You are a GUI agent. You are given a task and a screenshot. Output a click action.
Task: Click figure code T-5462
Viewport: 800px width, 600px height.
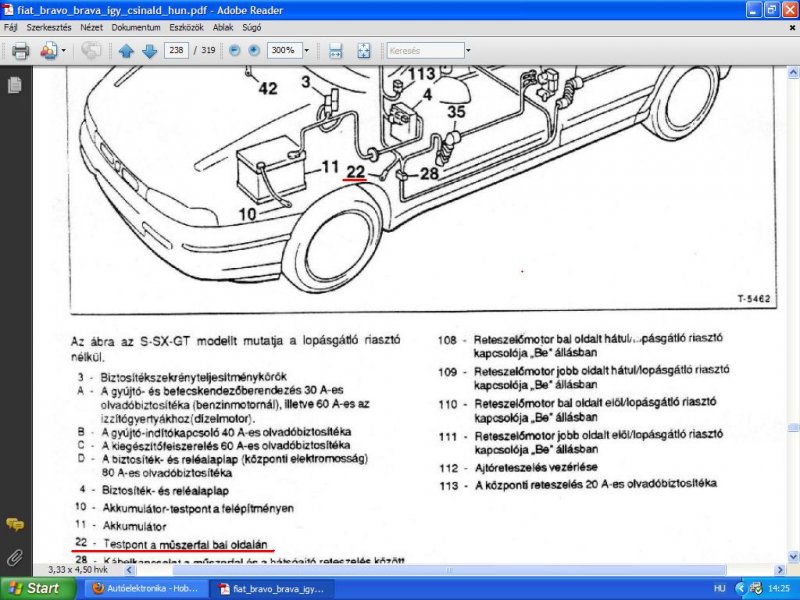coord(754,298)
